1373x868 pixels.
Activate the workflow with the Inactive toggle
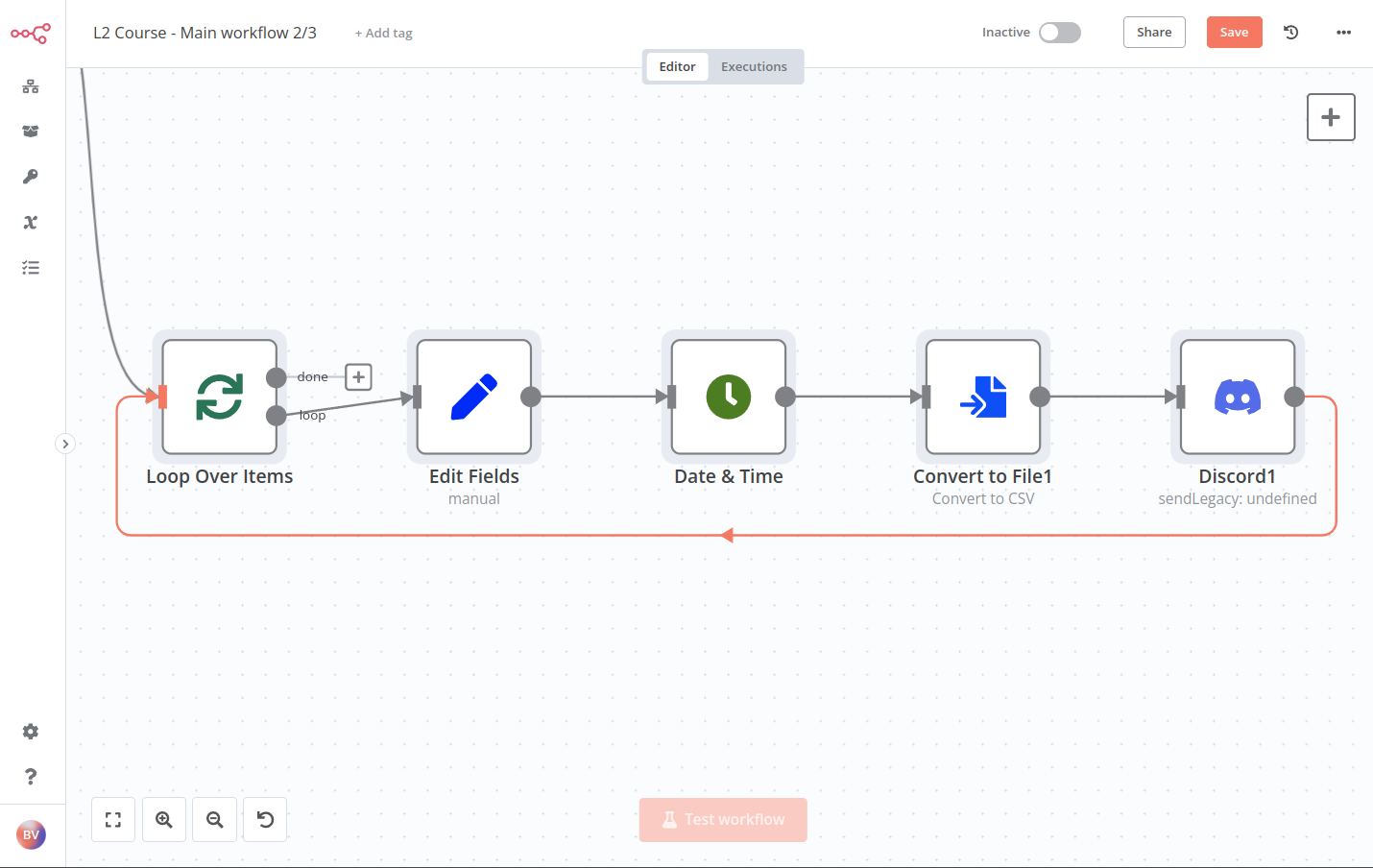1059,32
